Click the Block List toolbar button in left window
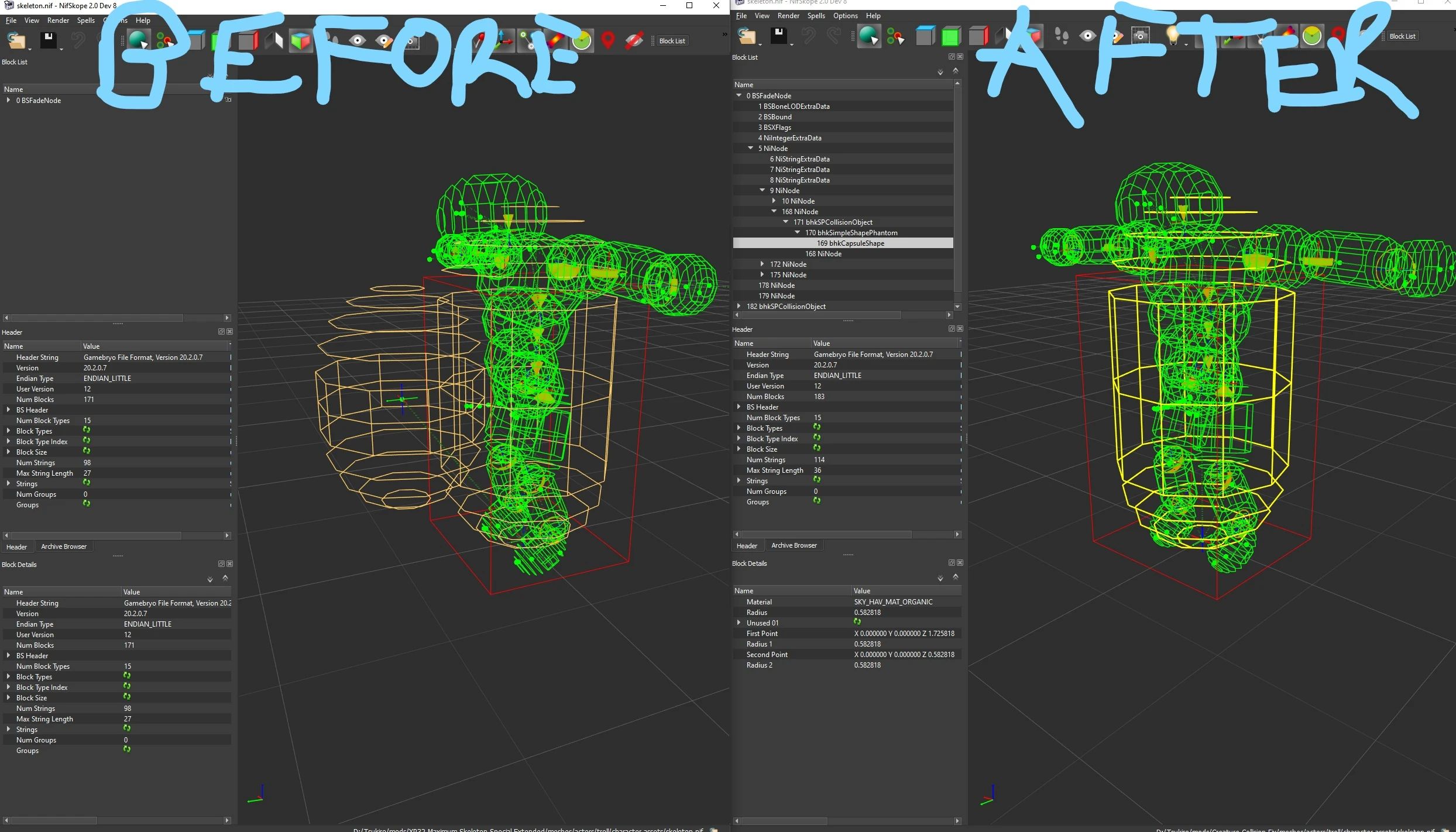The image size is (1456, 832). [672, 41]
